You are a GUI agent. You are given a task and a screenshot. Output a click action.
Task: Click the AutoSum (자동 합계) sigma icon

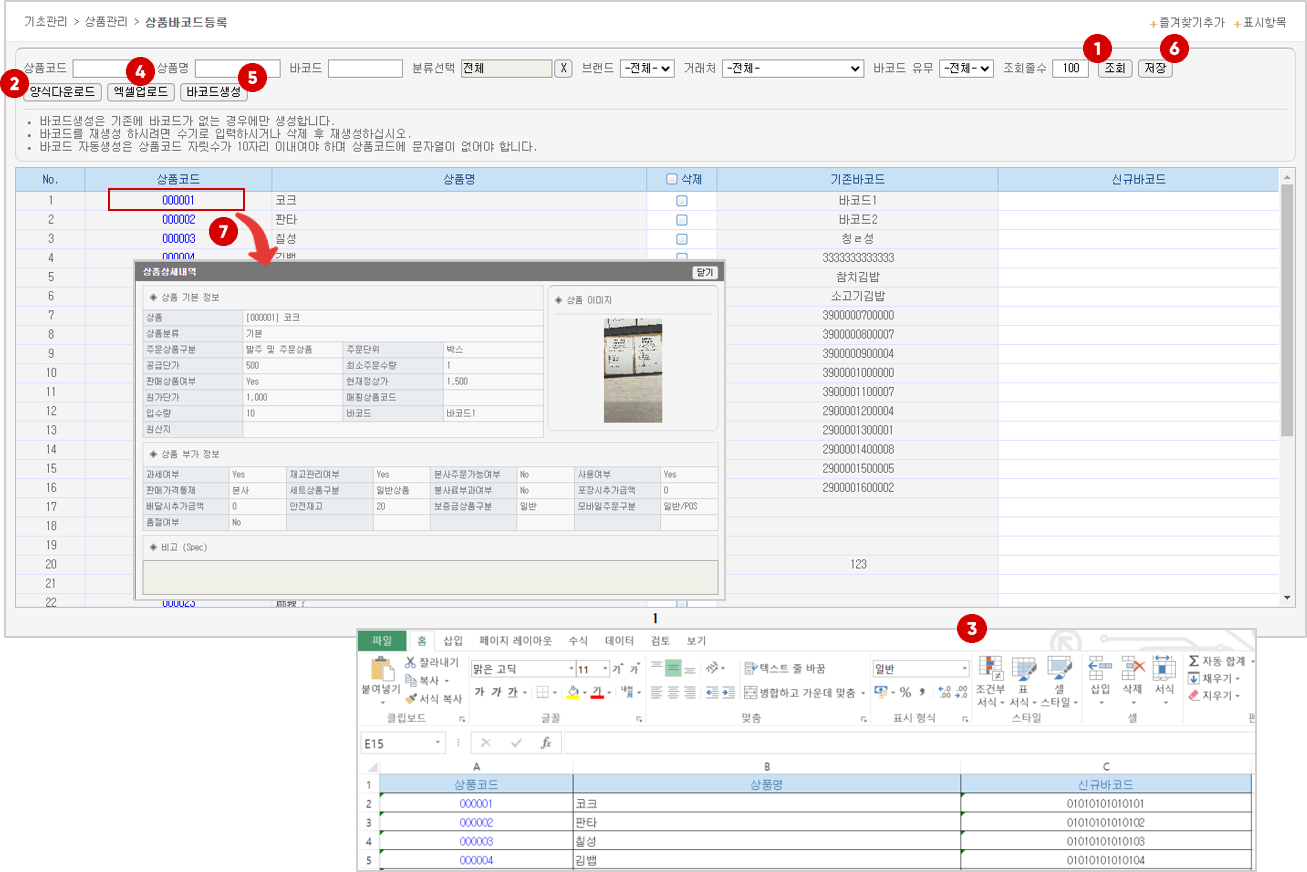[1194, 661]
